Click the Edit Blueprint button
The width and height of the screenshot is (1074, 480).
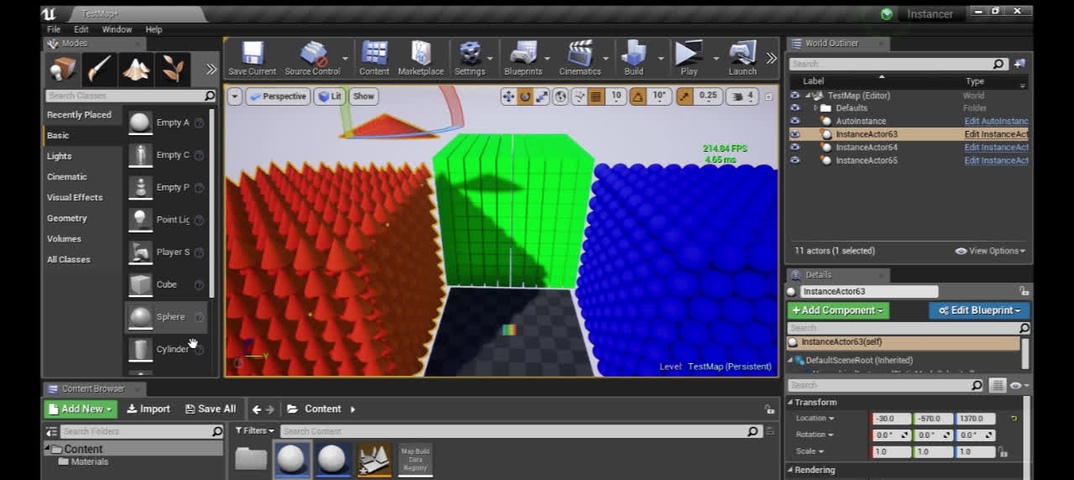click(979, 310)
